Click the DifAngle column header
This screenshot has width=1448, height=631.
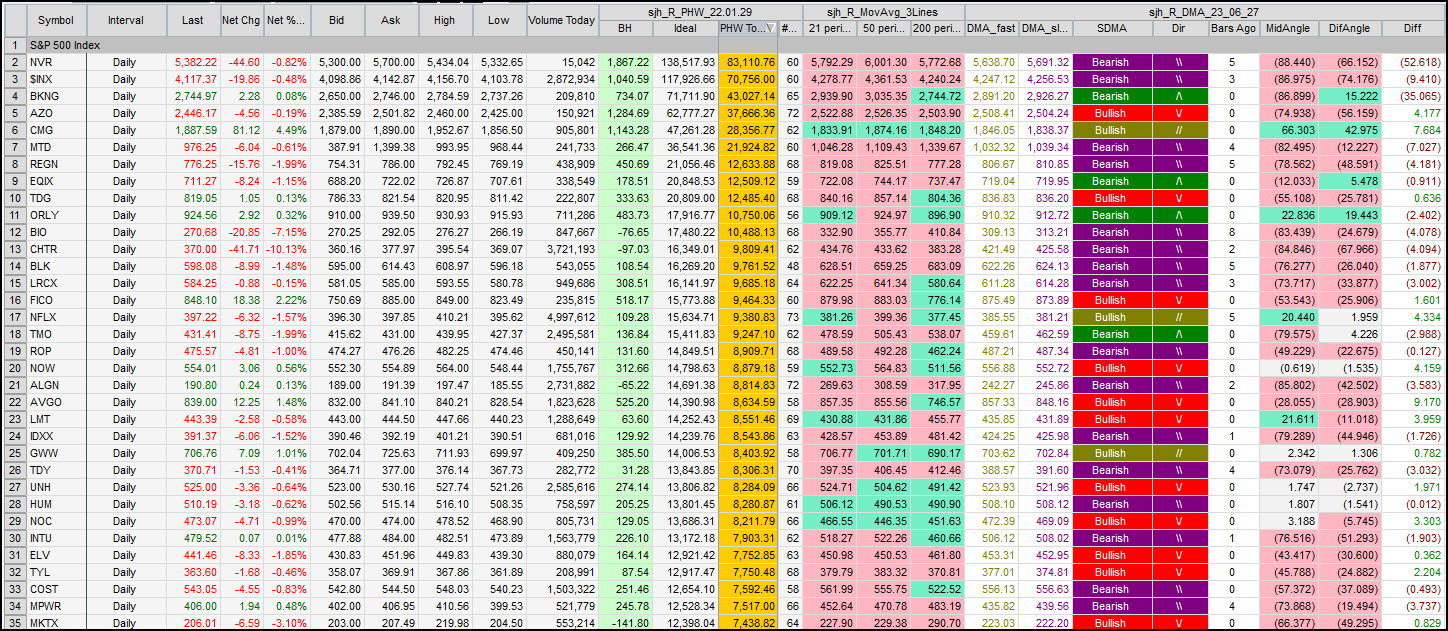pos(1350,29)
